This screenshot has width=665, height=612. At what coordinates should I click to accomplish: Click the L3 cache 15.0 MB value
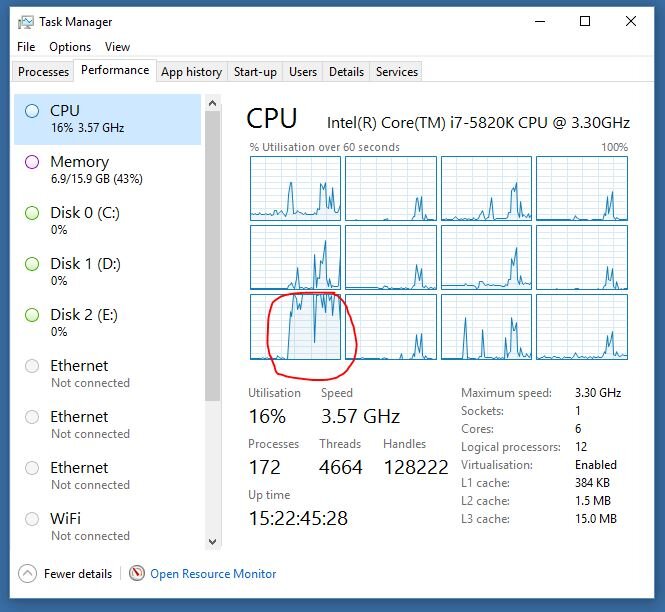[596, 519]
